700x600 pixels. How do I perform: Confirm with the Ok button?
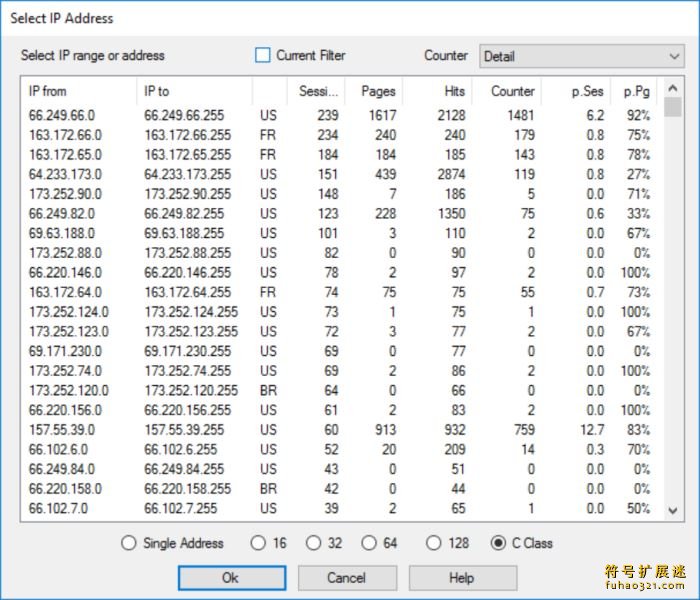click(232, 578)
